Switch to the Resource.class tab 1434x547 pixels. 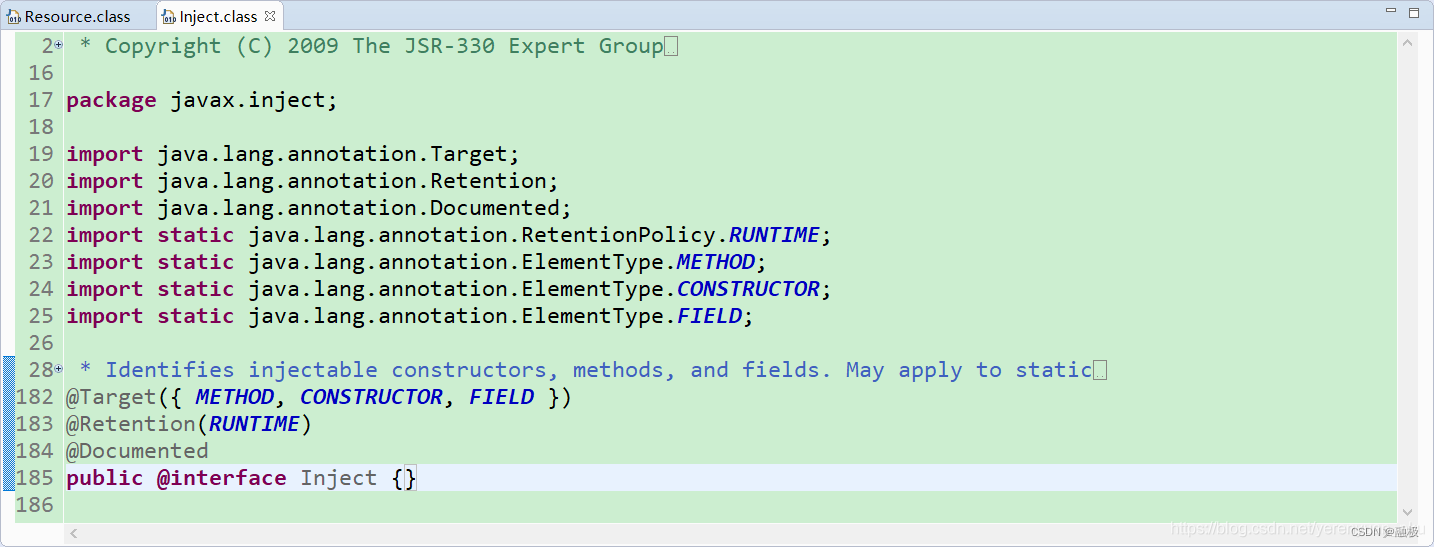click(69, 16)
